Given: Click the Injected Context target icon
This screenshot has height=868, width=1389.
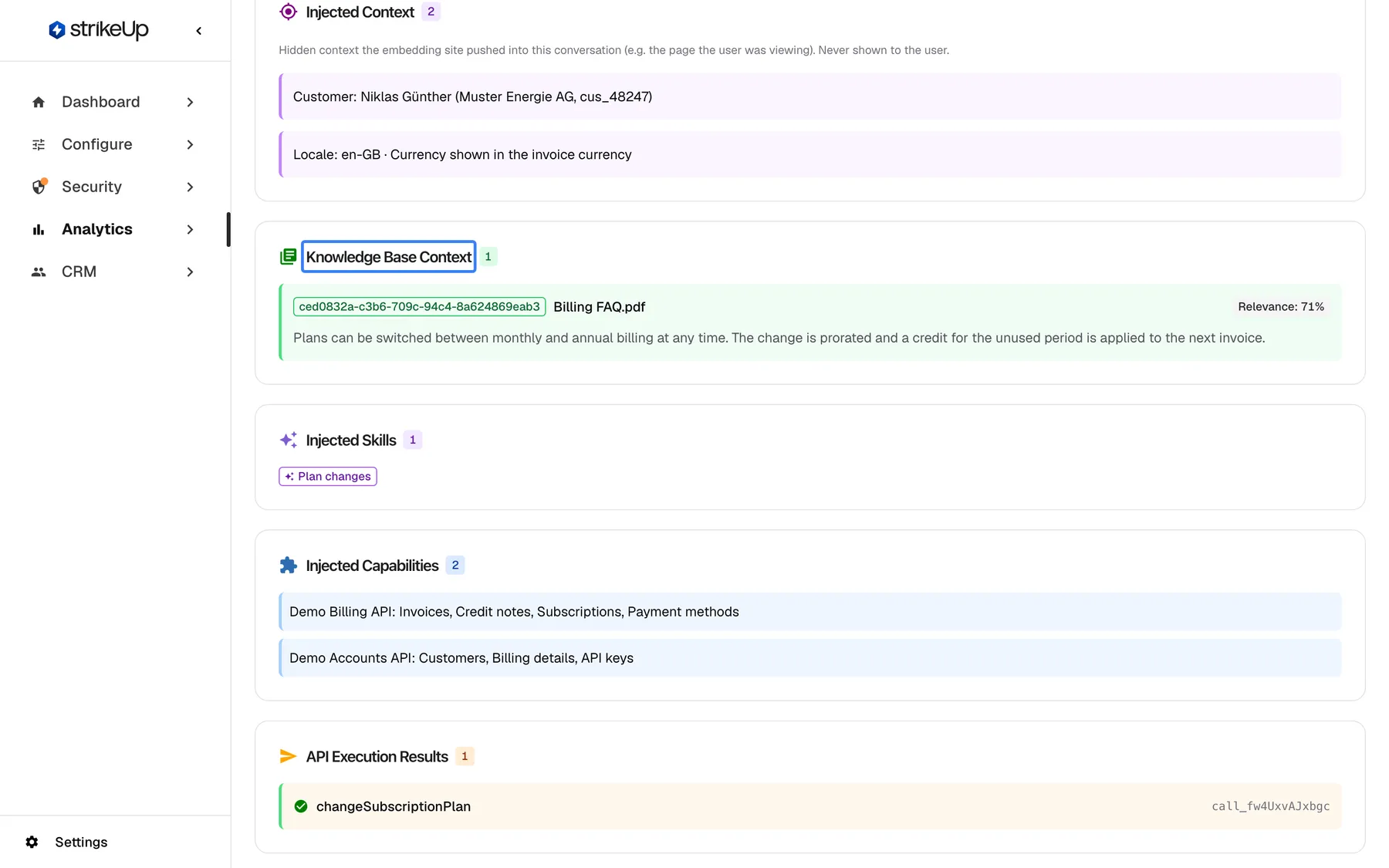Looking at the screenshot, I should pos(288,12).
